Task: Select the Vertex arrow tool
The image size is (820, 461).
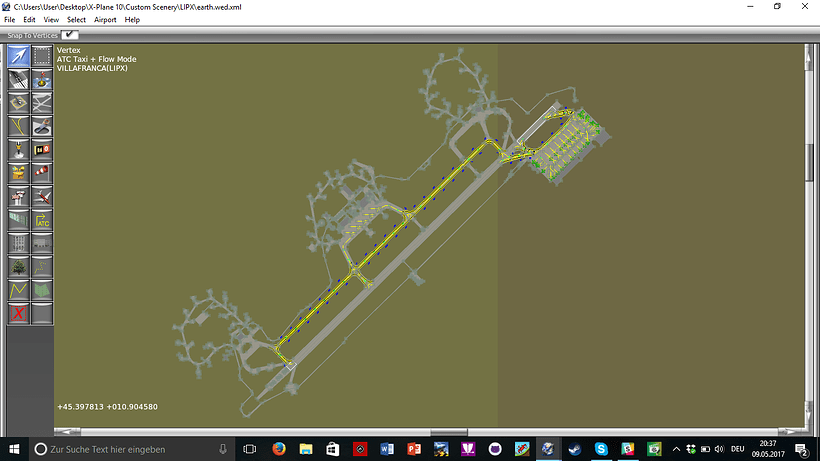Action: point(18,55)
